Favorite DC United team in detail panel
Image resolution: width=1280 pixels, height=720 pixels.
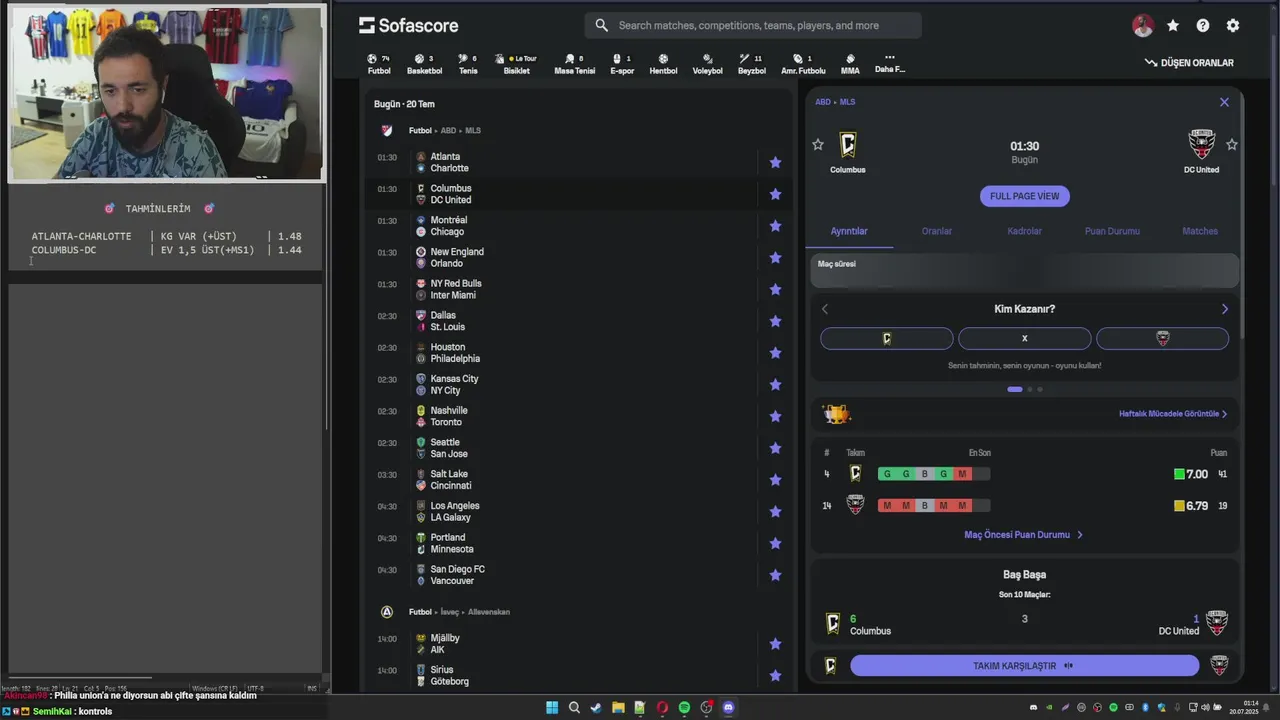[1232, 145]
